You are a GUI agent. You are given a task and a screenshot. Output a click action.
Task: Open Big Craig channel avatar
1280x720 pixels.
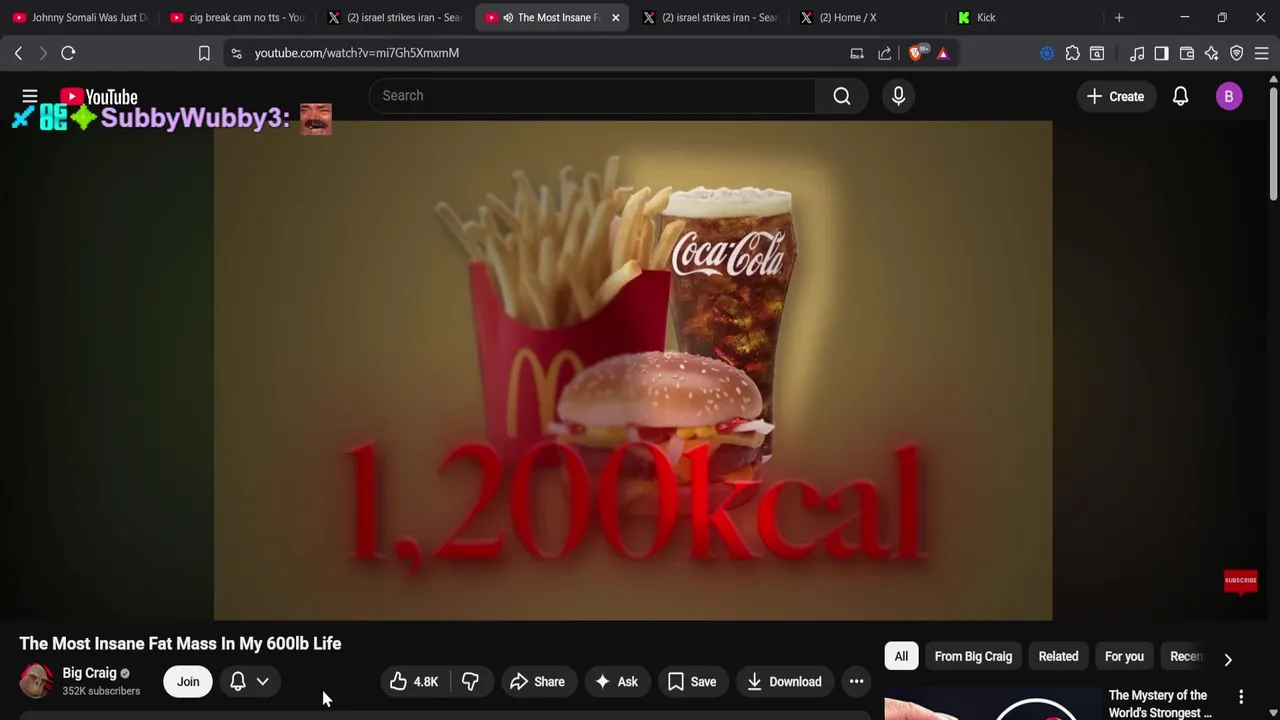tap(36, 681)
